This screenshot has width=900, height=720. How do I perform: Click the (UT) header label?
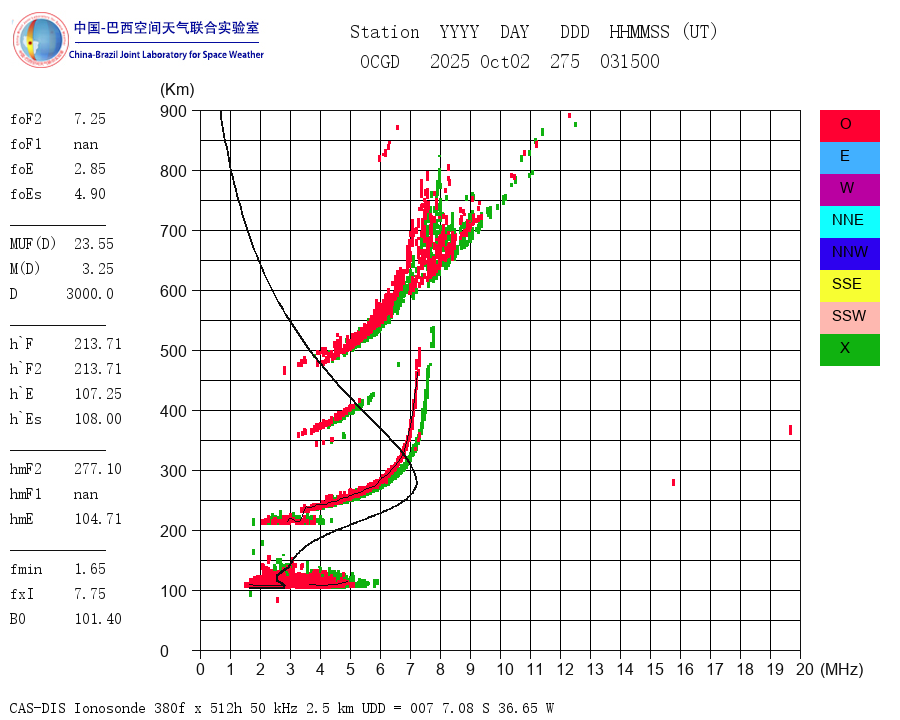coord(700,32)
